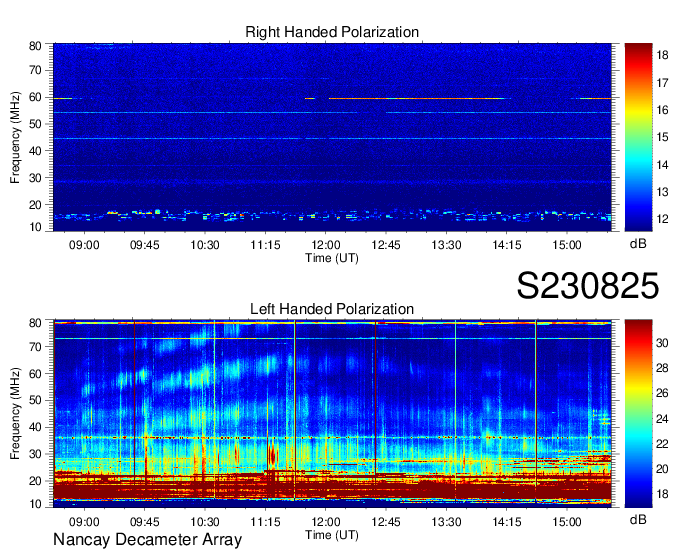Click the 10 MHz tick of Right Handed plot
This screenshot has height=552, width=680.
[x=35, y=227]
